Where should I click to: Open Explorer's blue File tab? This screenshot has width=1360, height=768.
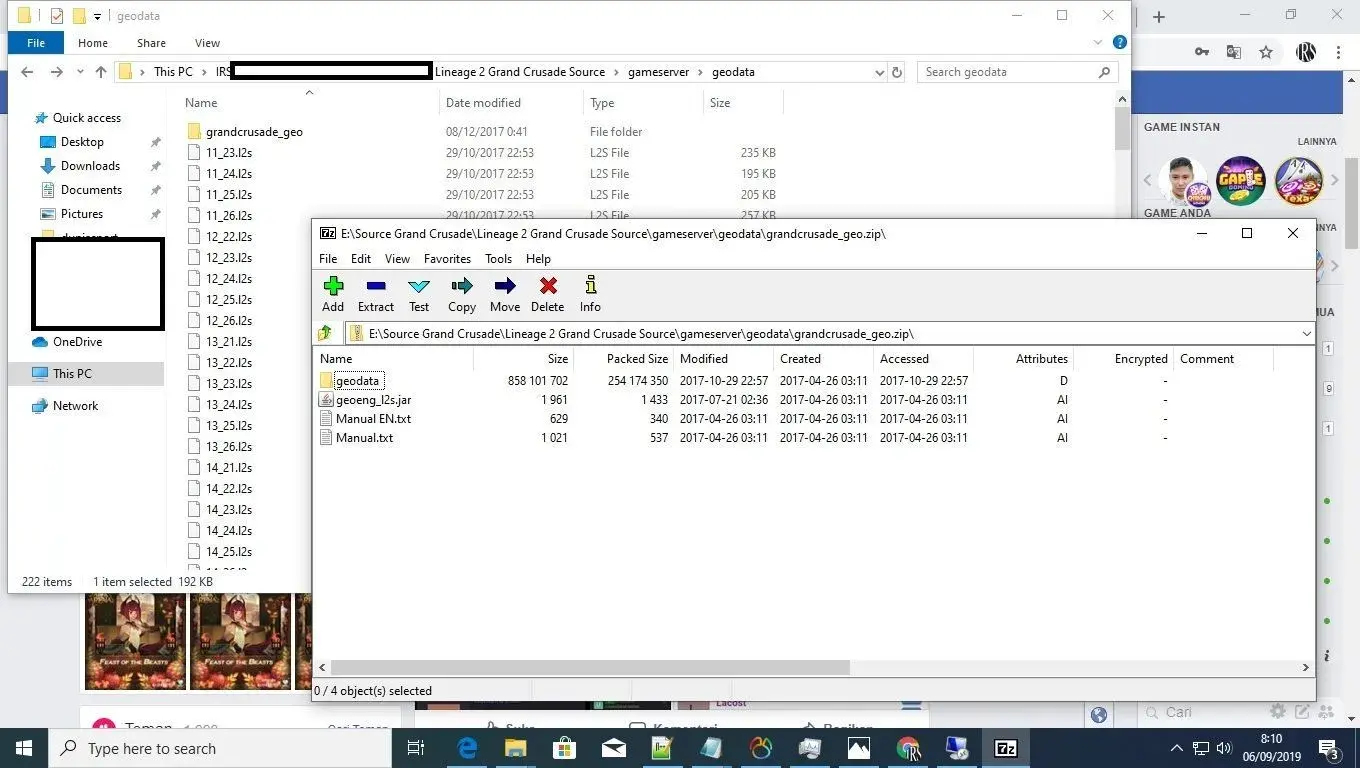pyautogui.click(x=36, y=43)
